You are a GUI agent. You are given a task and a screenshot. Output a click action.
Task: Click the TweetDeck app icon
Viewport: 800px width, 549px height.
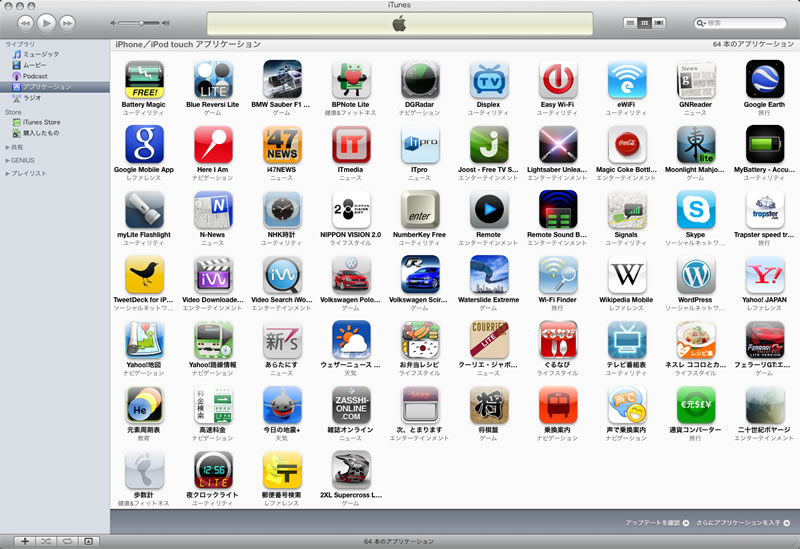[144, 275]
